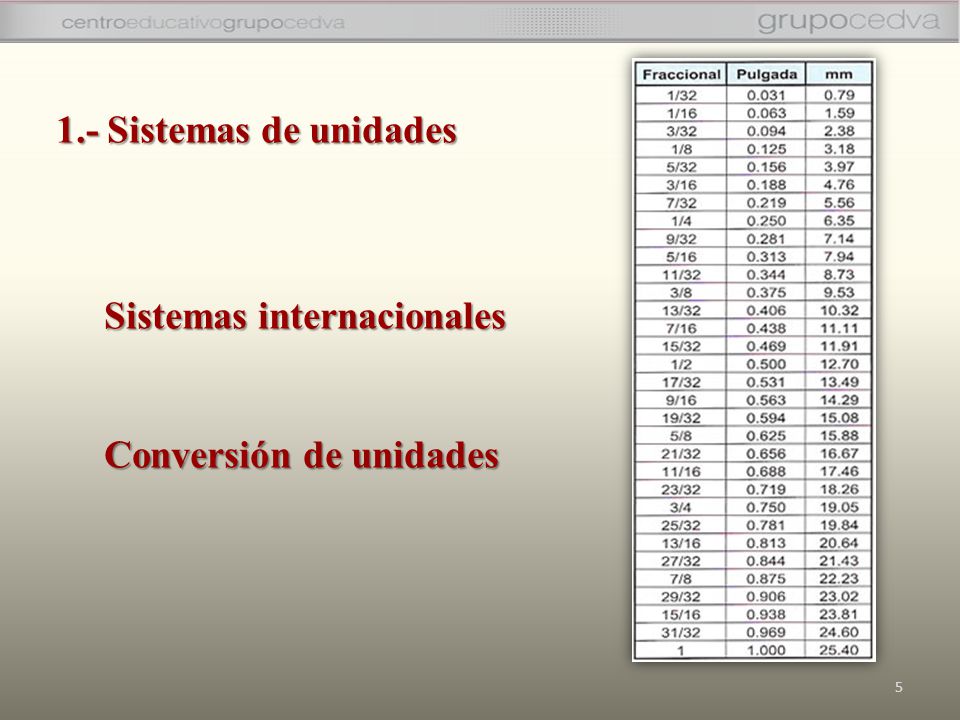Click the '12.70' mm value
The height and width of the screenshot is (720, 960).
[839, 365]
